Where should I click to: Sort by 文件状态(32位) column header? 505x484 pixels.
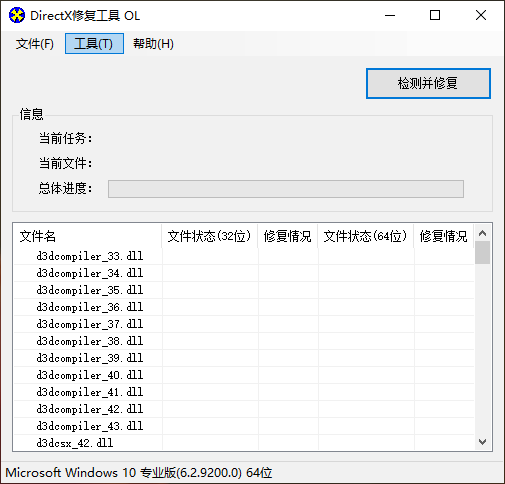point(210,236)
